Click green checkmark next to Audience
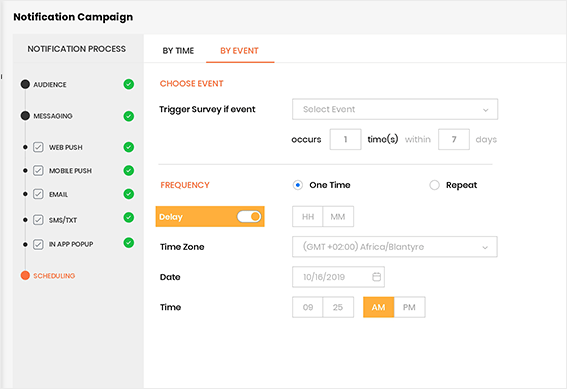Image resolution: width=567 pixels, height=389 pixels. click(129, 84)
